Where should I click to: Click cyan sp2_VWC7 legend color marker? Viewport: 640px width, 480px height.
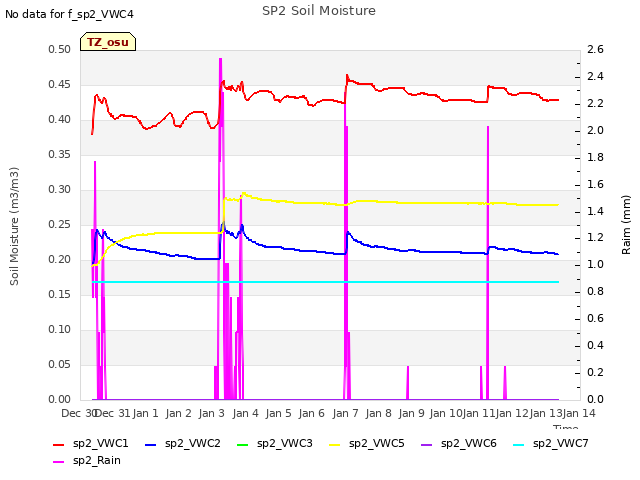(x=519, y=445)
